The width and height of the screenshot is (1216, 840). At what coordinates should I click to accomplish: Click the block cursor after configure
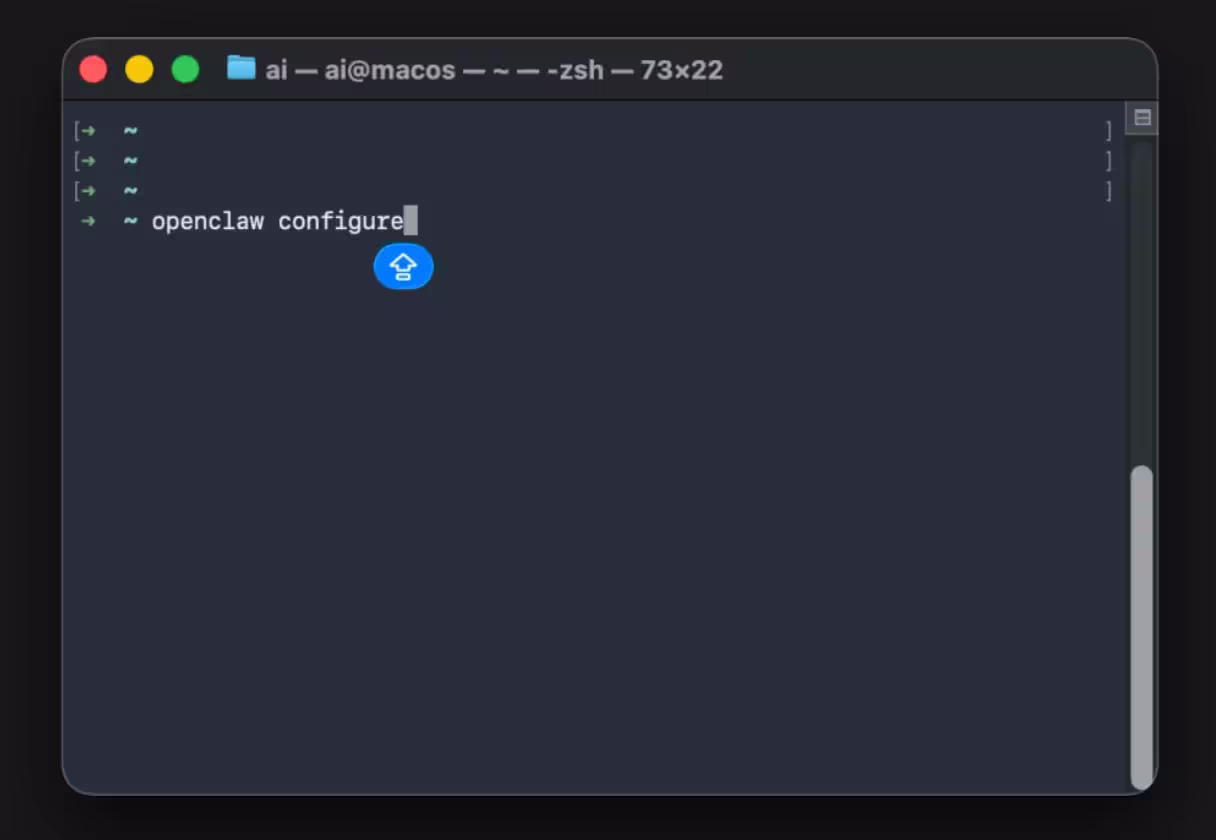coord(411,221)
